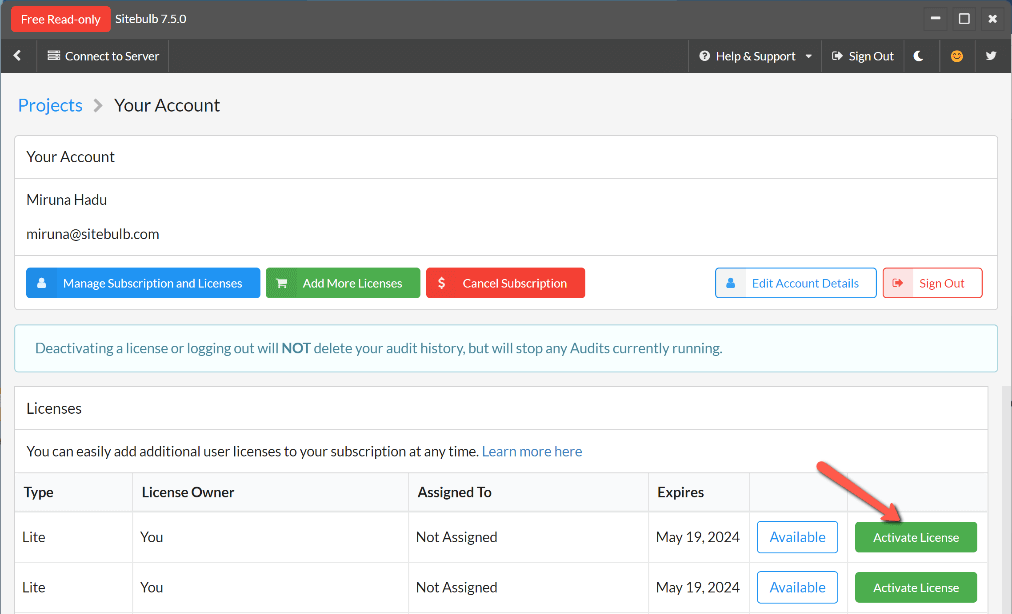This screenshot has width=1012, height=614.
Task: Click first row's May 19, 2024 cell
Action: 698,537
